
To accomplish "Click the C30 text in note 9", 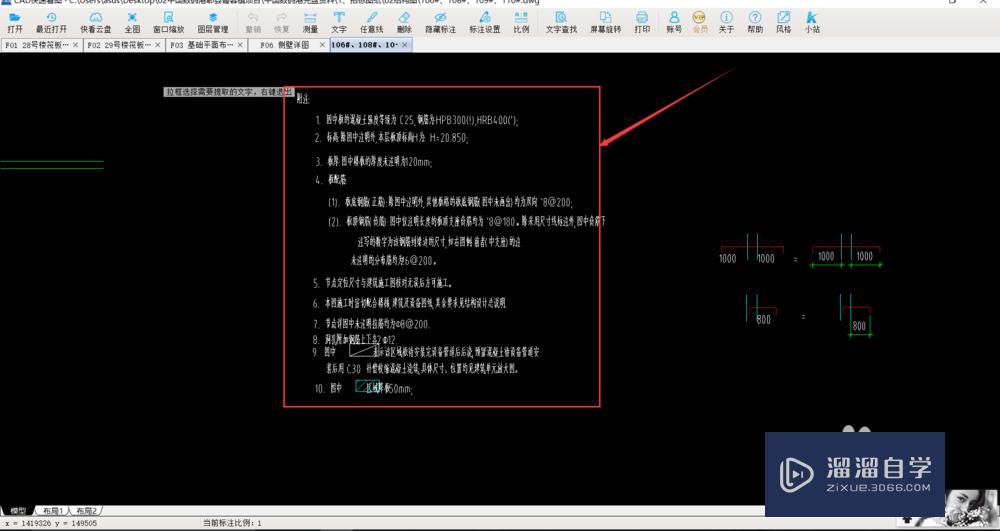I will [354, 368].
